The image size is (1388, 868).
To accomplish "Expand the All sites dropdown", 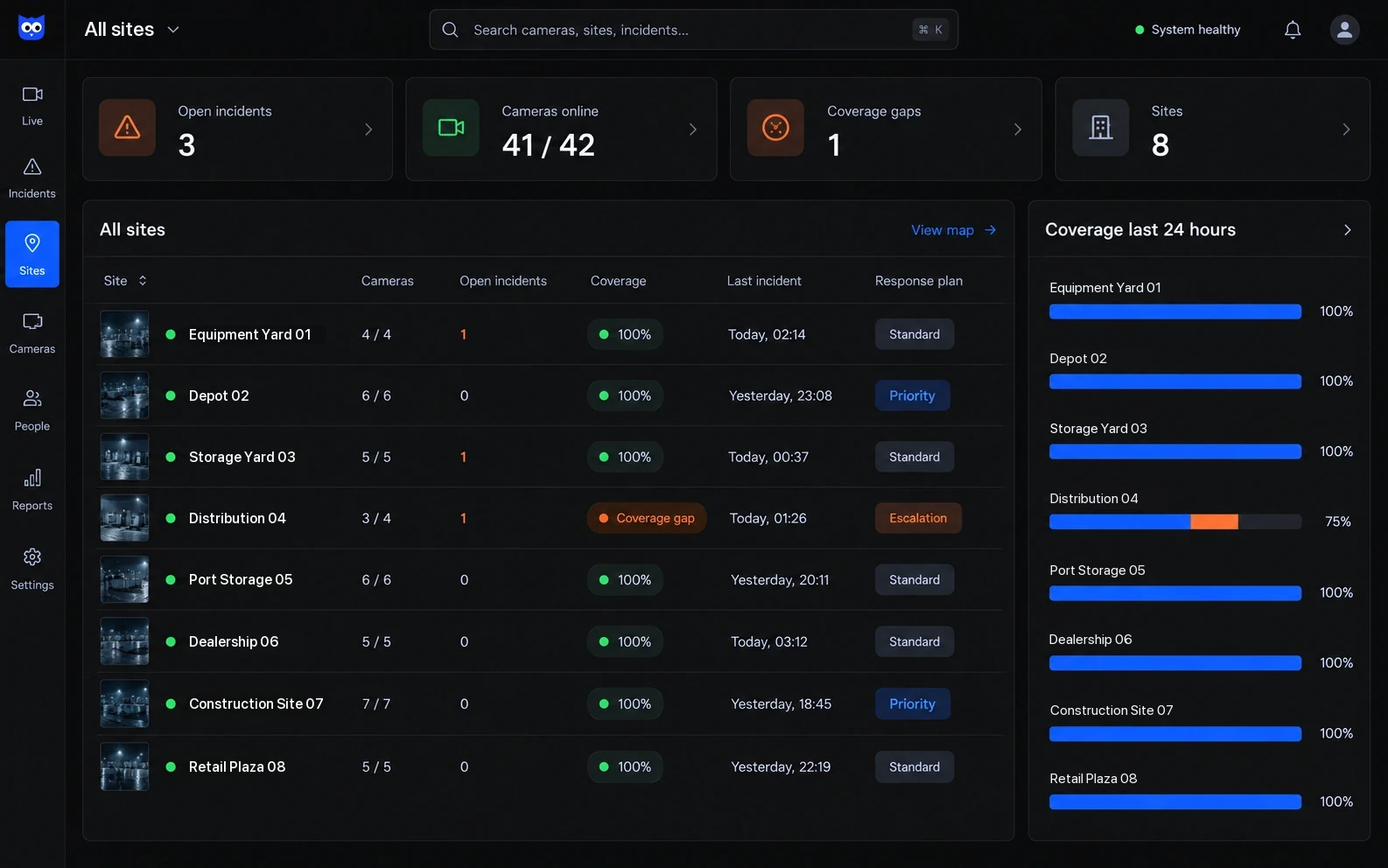I will pyautogui.click(x=132, y=29).
